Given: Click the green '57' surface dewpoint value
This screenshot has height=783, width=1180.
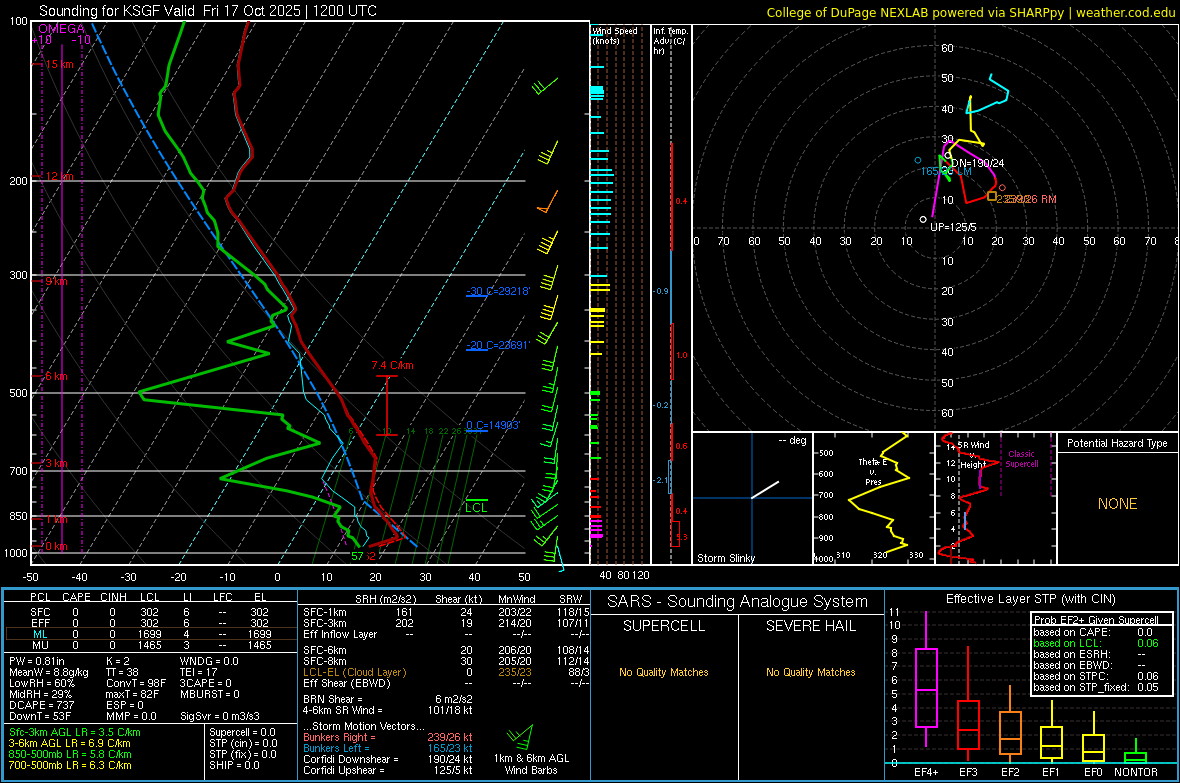Looking at the screenshot, I should [x=357, y=556].
